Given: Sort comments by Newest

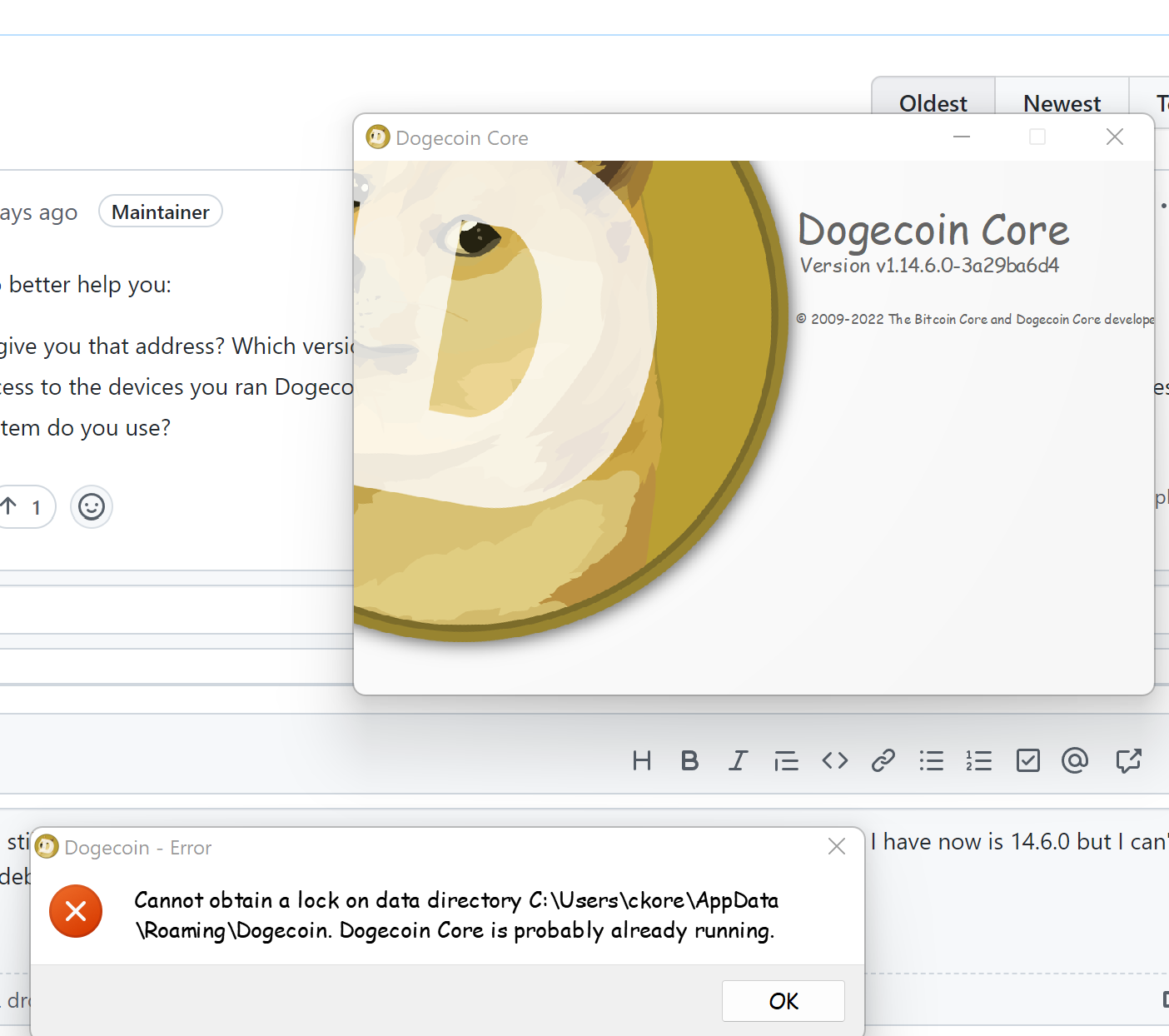Looking at the screenshot, I should coord(1062,102).
